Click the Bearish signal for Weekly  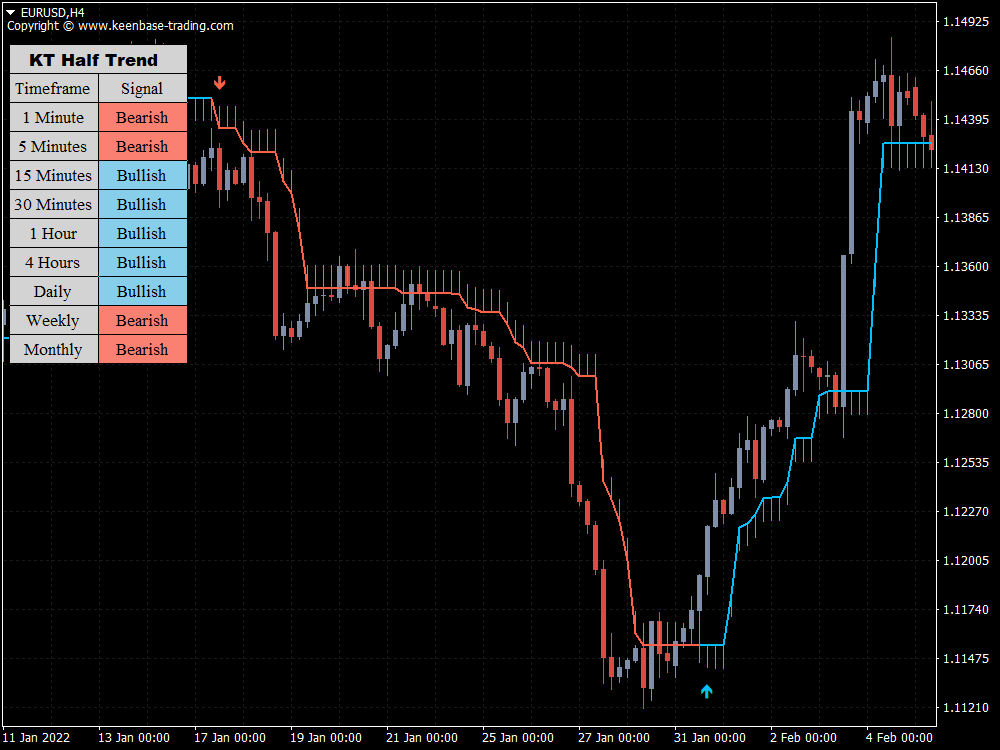143,320
